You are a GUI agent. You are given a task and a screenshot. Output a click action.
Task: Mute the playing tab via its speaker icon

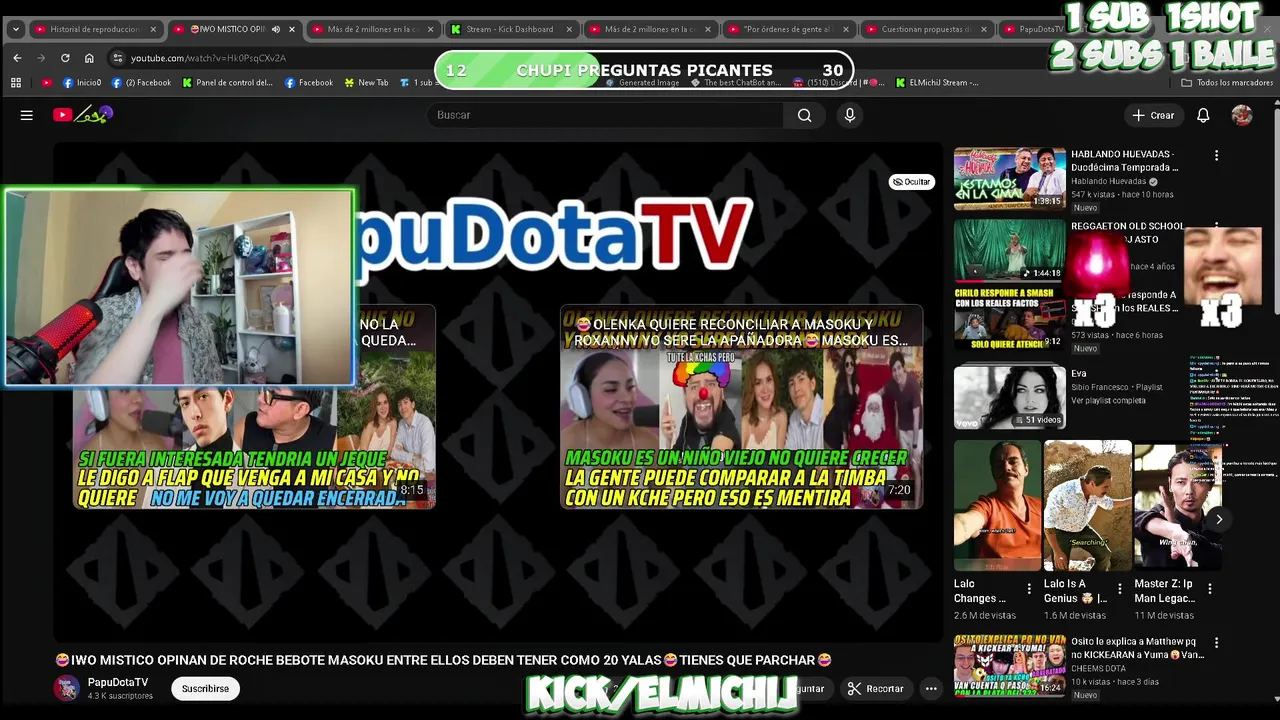click(276, 29)
